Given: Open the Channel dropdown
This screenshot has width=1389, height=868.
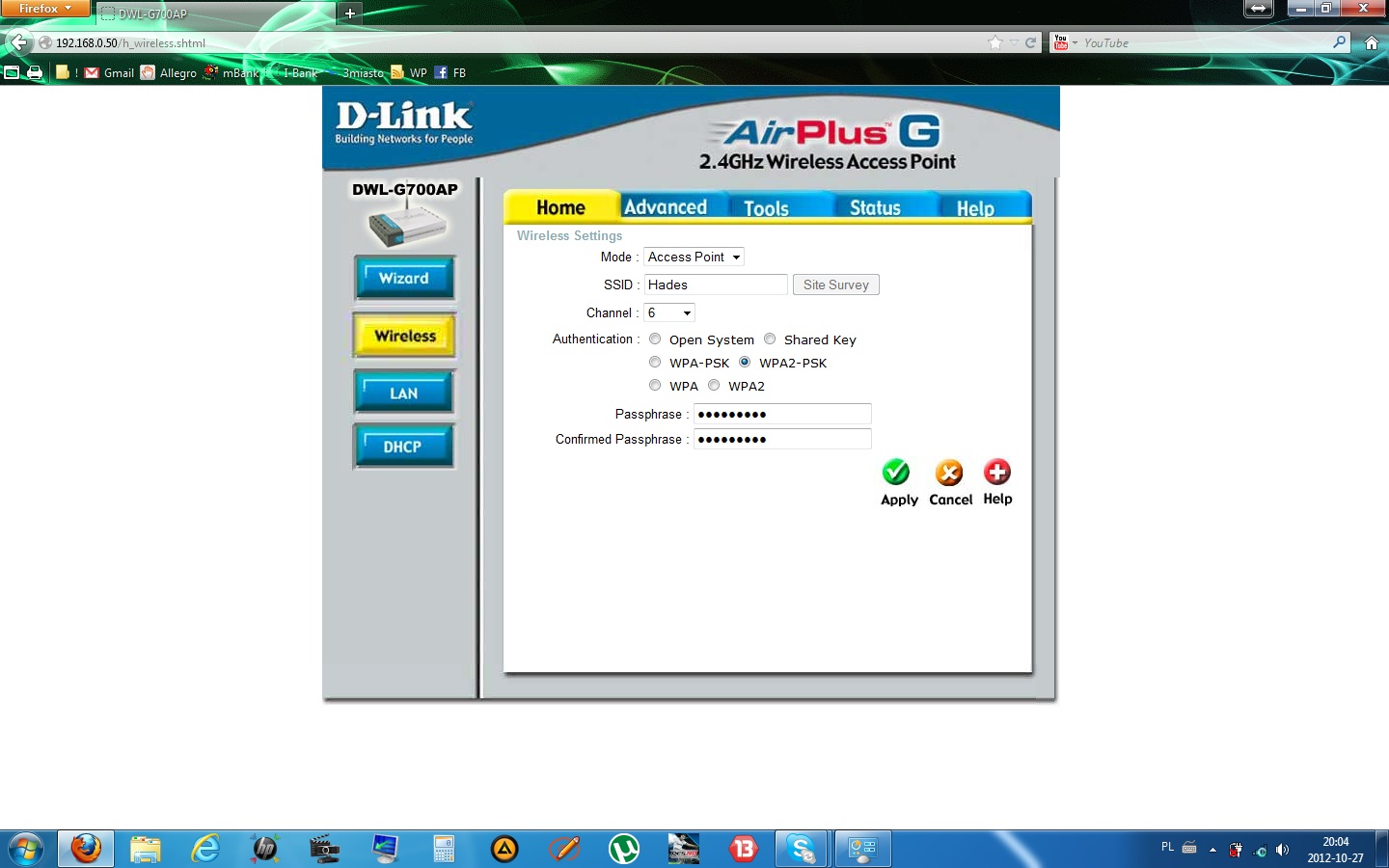Looking at the screenshot, I should [669, 312].
